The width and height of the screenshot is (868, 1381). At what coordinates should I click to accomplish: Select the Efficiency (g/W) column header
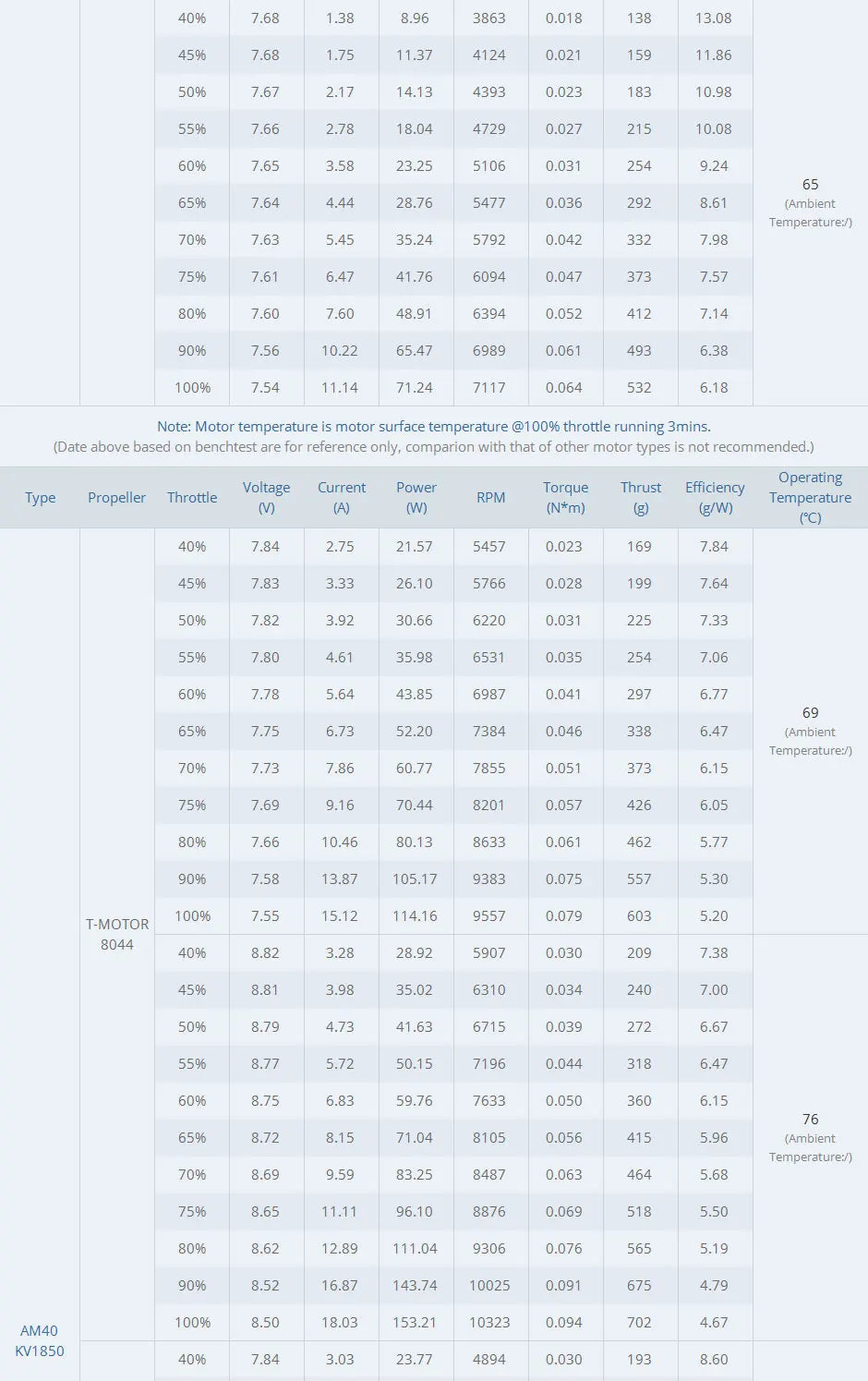tap(715, 498)
